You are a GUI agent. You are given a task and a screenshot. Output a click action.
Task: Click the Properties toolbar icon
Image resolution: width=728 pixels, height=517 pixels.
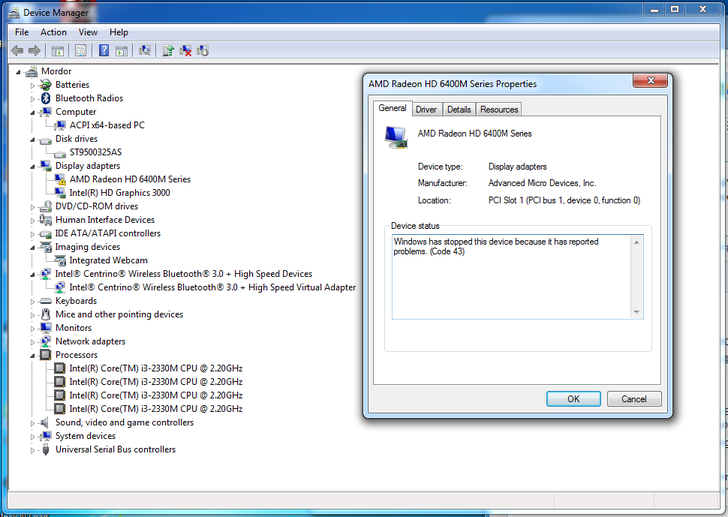point(81,50)
